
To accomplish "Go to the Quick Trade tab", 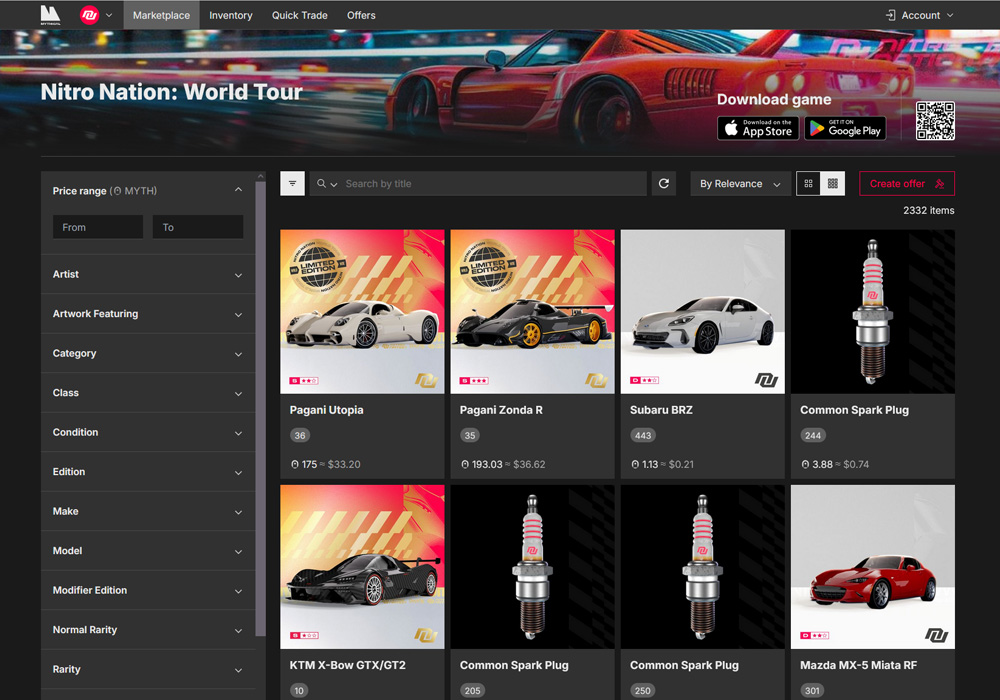I will click(300, 15).
